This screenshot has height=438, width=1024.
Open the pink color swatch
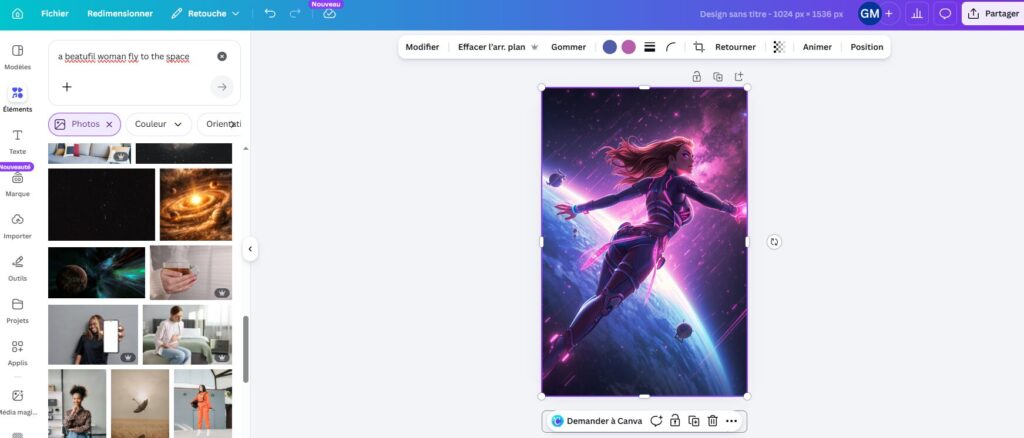pos(629,47)
